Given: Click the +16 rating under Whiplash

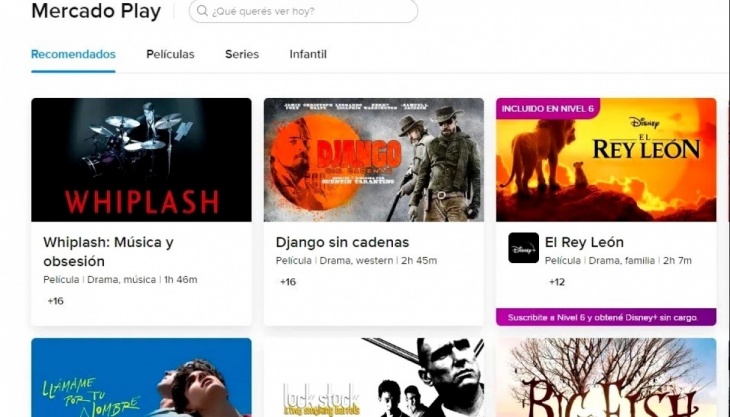Looking at the screenshot, I should click(55, 301).
